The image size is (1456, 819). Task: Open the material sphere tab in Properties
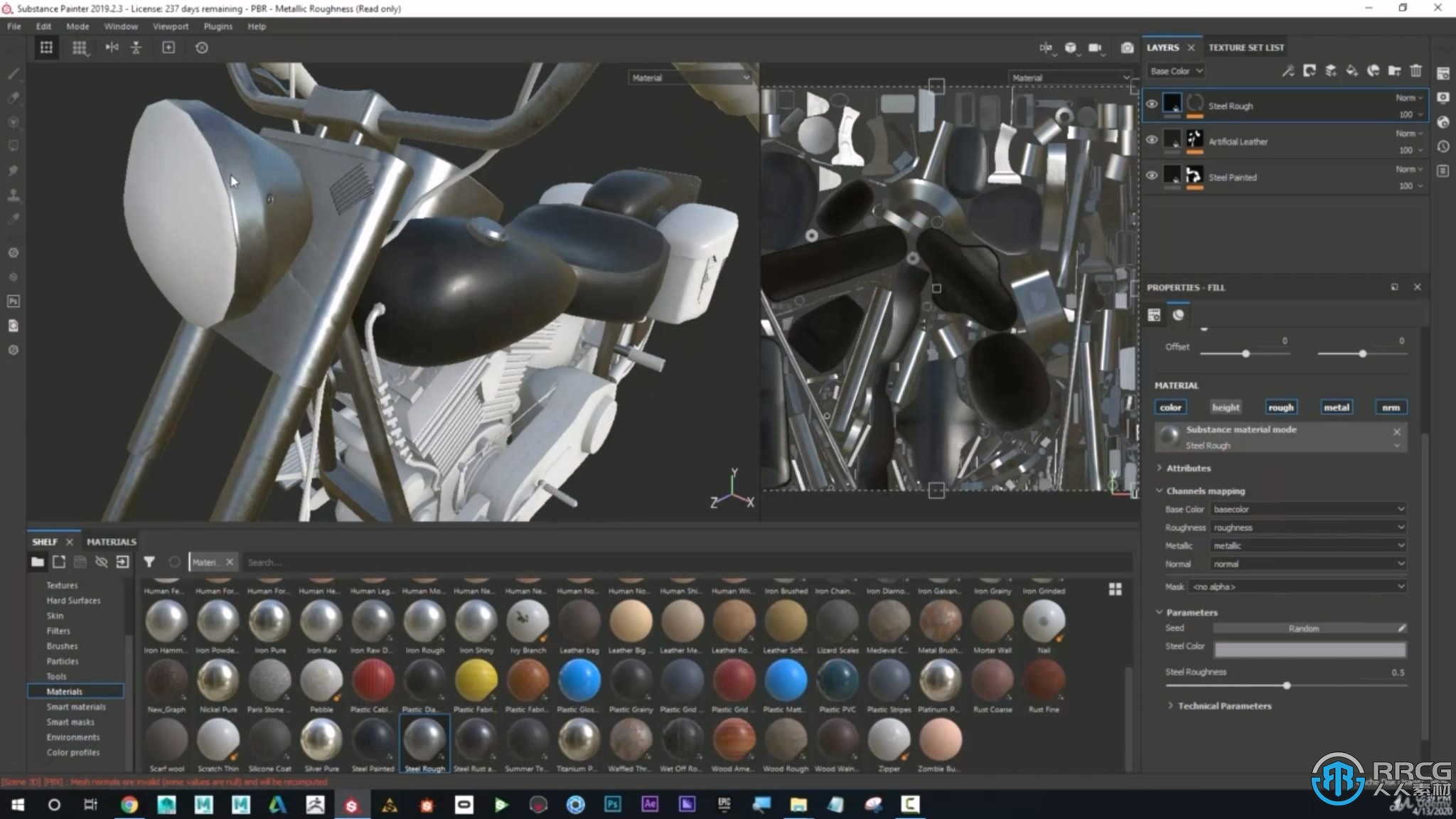[1179, 315]
